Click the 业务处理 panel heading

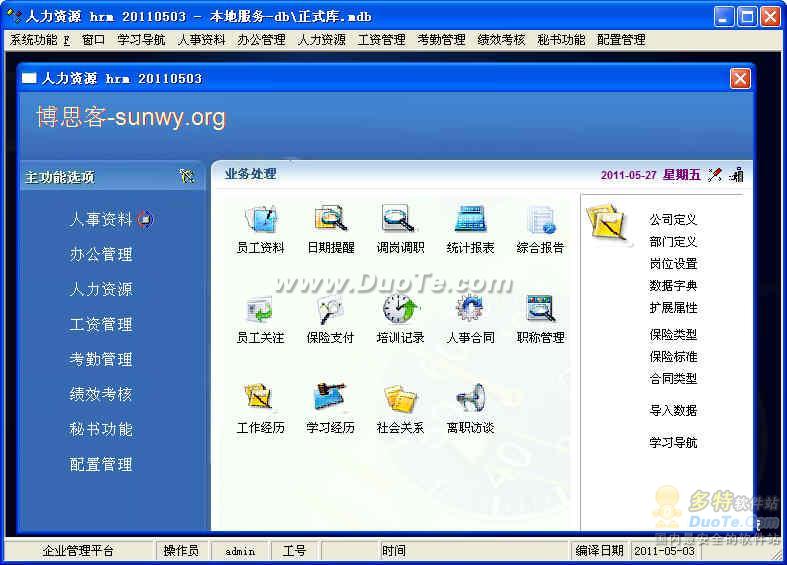pos(250,174)
